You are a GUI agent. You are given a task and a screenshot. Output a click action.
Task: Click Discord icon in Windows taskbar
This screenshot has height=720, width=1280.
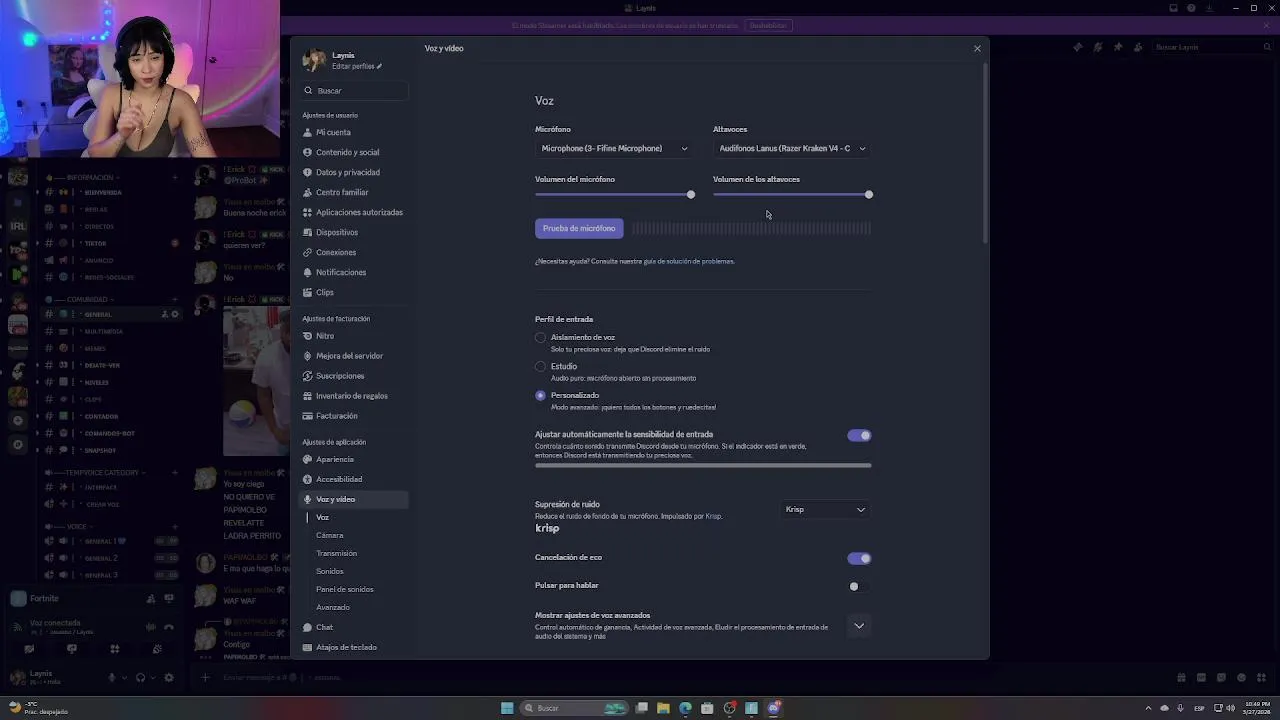[x=773, y=708]
